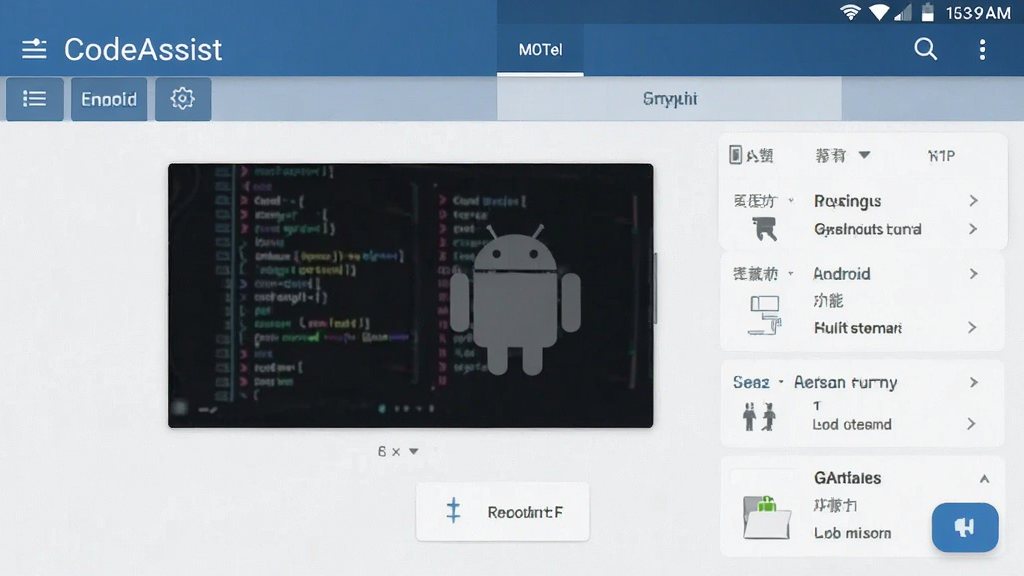Click the device layout icon beside Hulit stoman
Viewport: 1024px width, 576px height.
pos(765,315)
